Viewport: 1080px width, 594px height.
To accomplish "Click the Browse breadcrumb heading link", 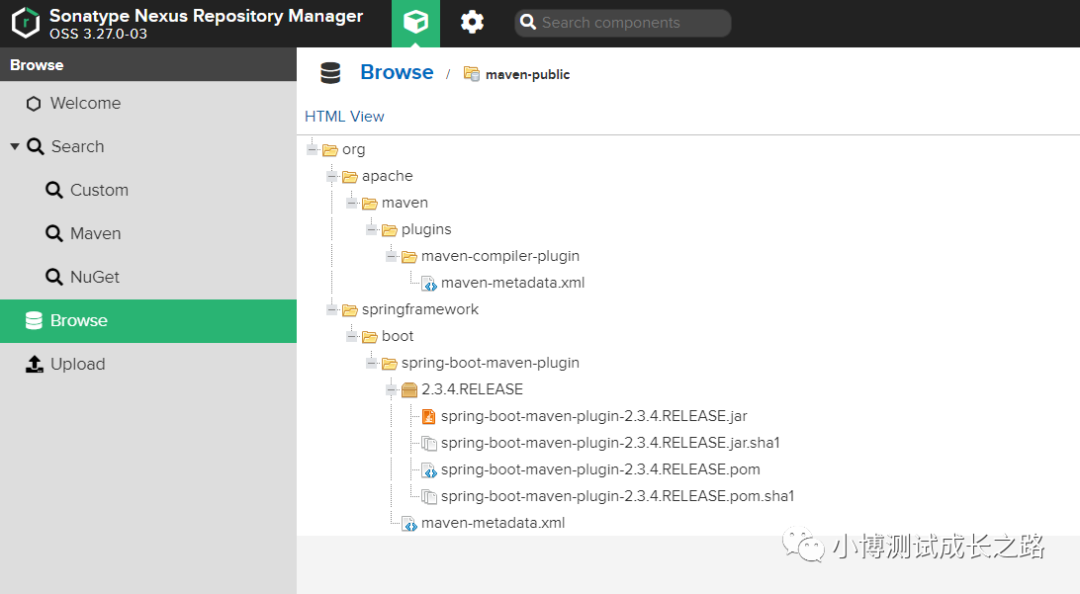I will tap(396, 72).
